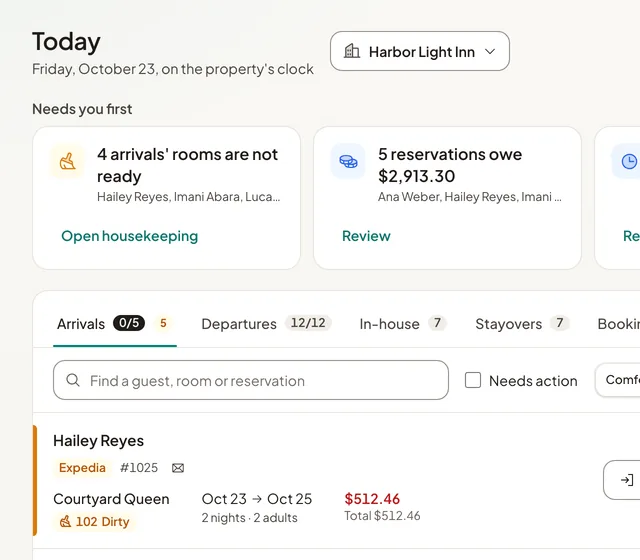
Task: Click the orange 5 badge beside Arrivals
Action: tap(163, 323)
